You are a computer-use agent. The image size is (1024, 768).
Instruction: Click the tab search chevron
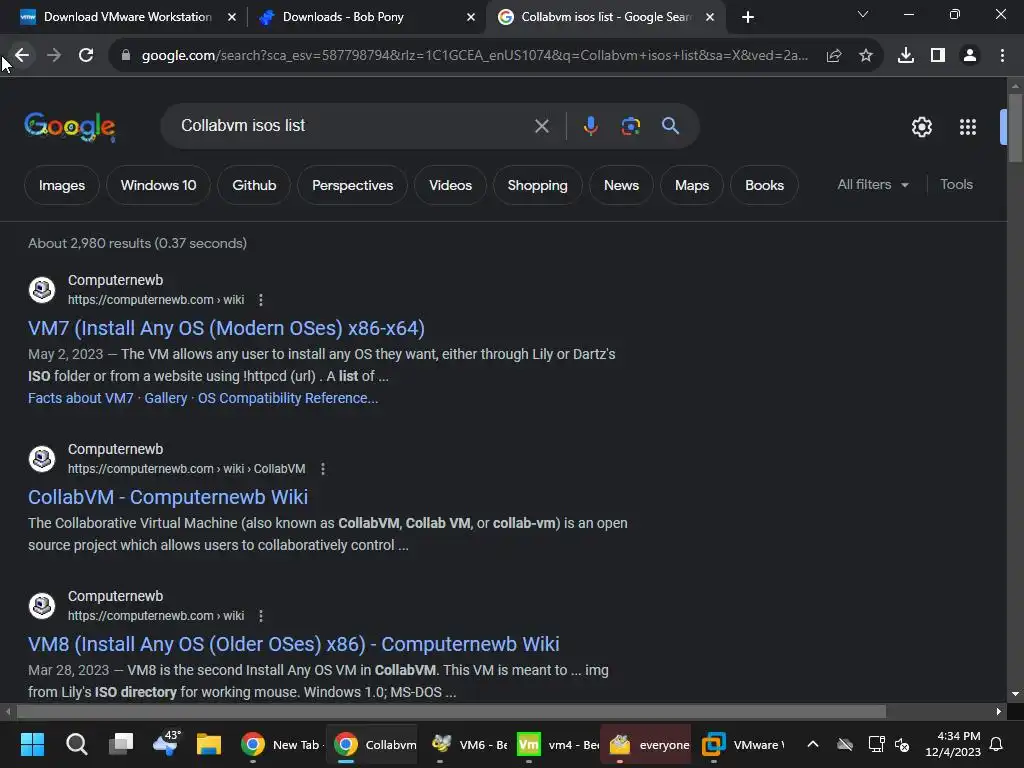(x=863, y=14)
